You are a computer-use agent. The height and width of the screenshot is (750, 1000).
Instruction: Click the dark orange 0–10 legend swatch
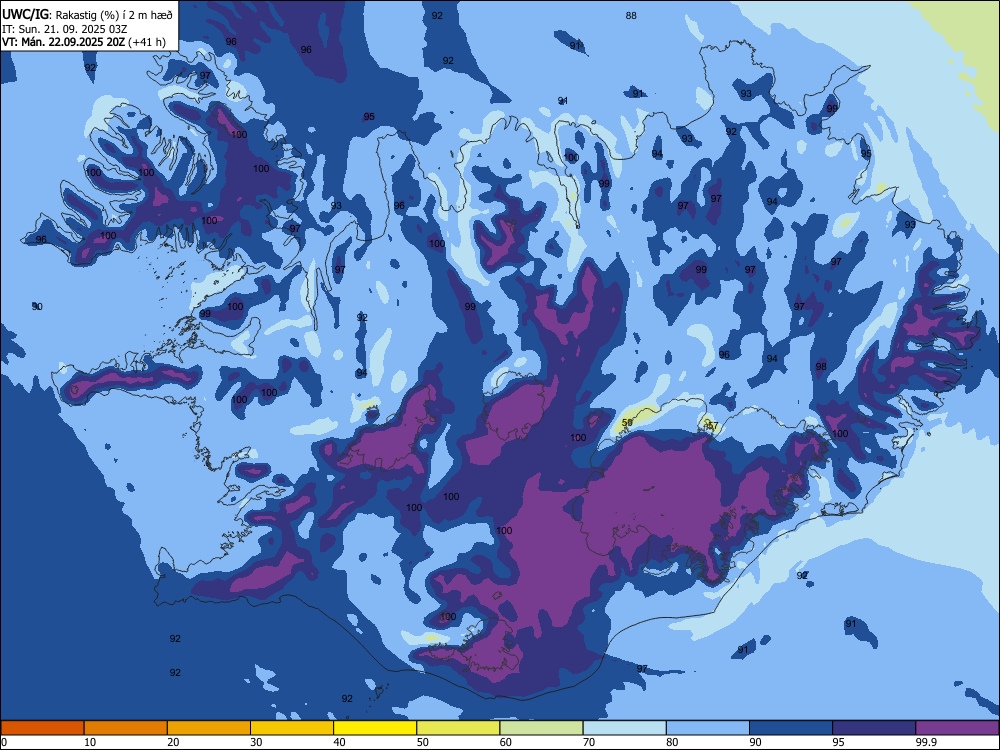pyautogui.click(x=42, y=728)
